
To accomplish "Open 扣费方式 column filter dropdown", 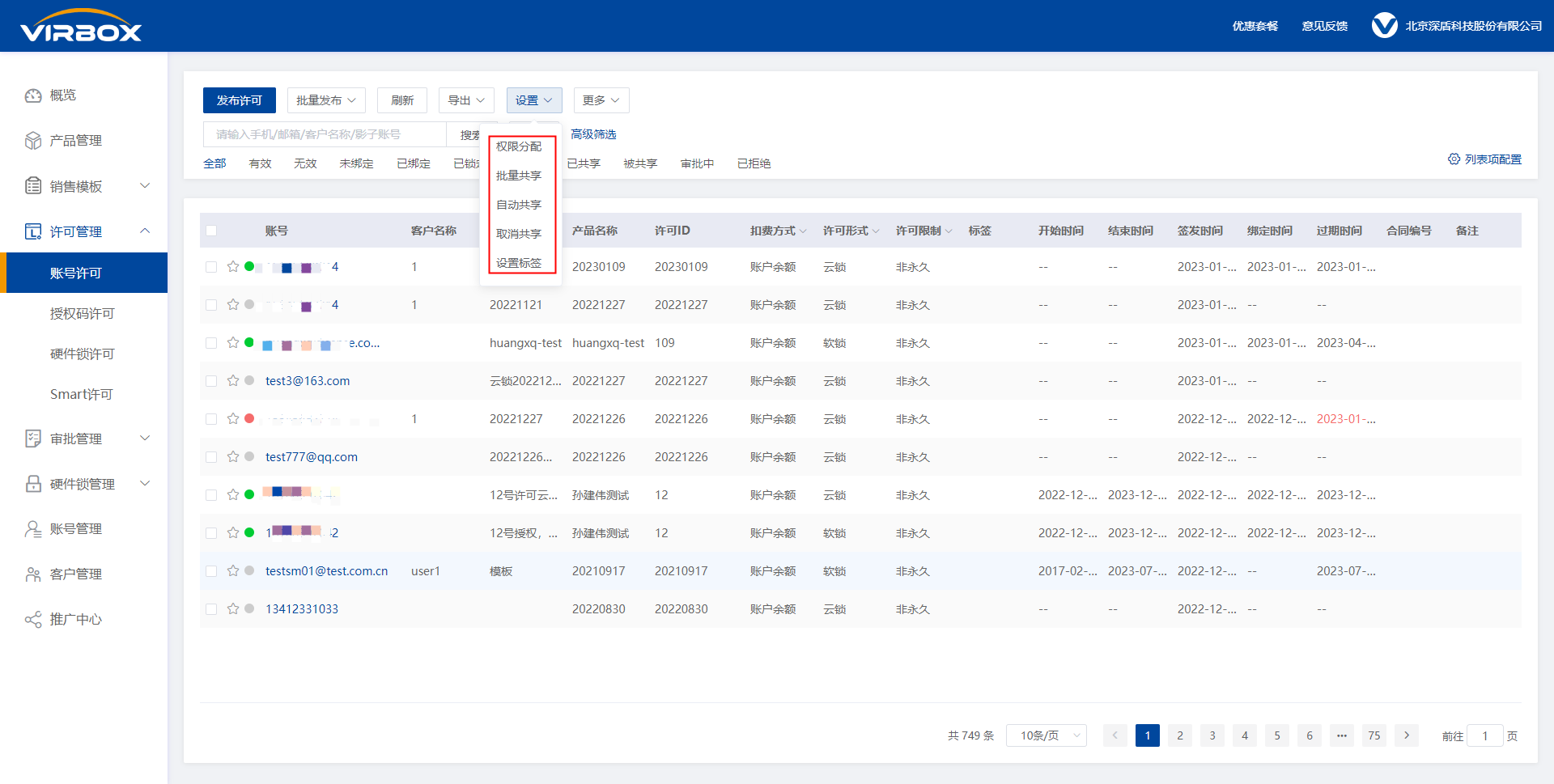I will click(803, 231).
